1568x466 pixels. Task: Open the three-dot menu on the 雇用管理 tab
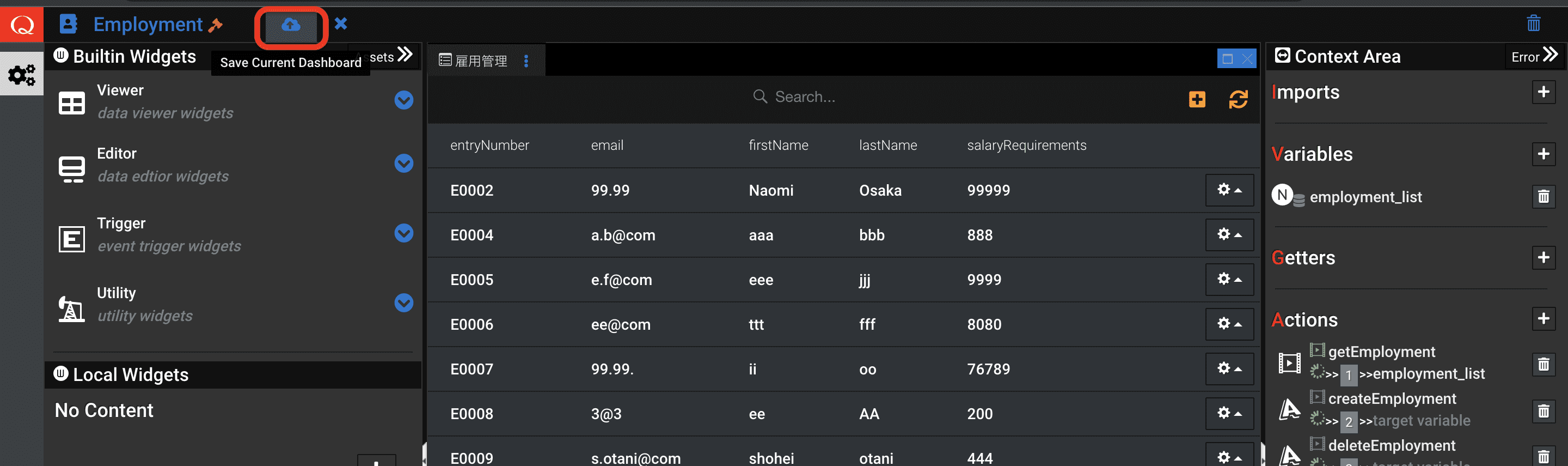click(x=526, y=61)
